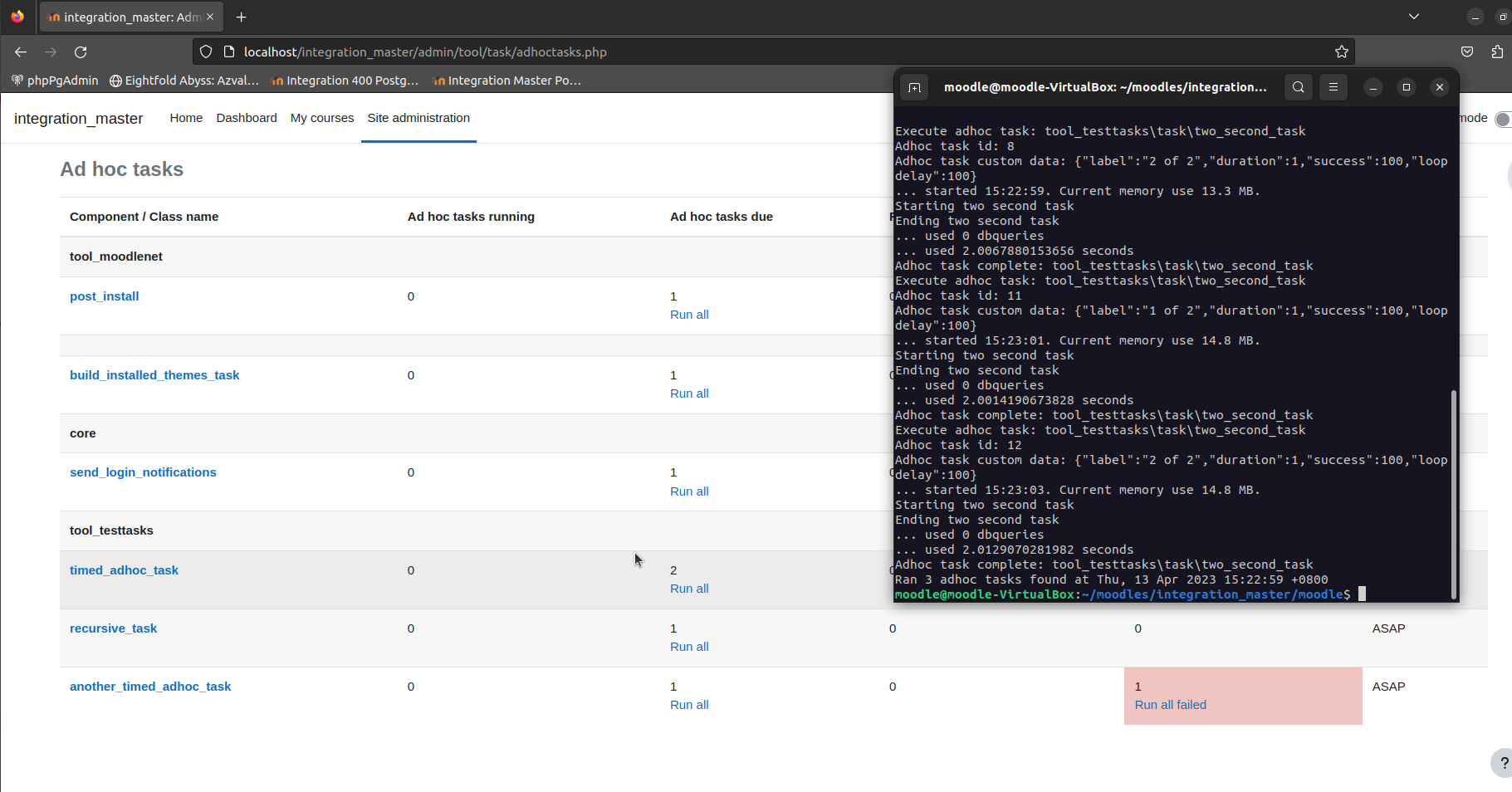Image resolution: width=1512 pixels, height=792 pixels.
Task: Maximize the terminal window
Action: [x=1407, y=87]
